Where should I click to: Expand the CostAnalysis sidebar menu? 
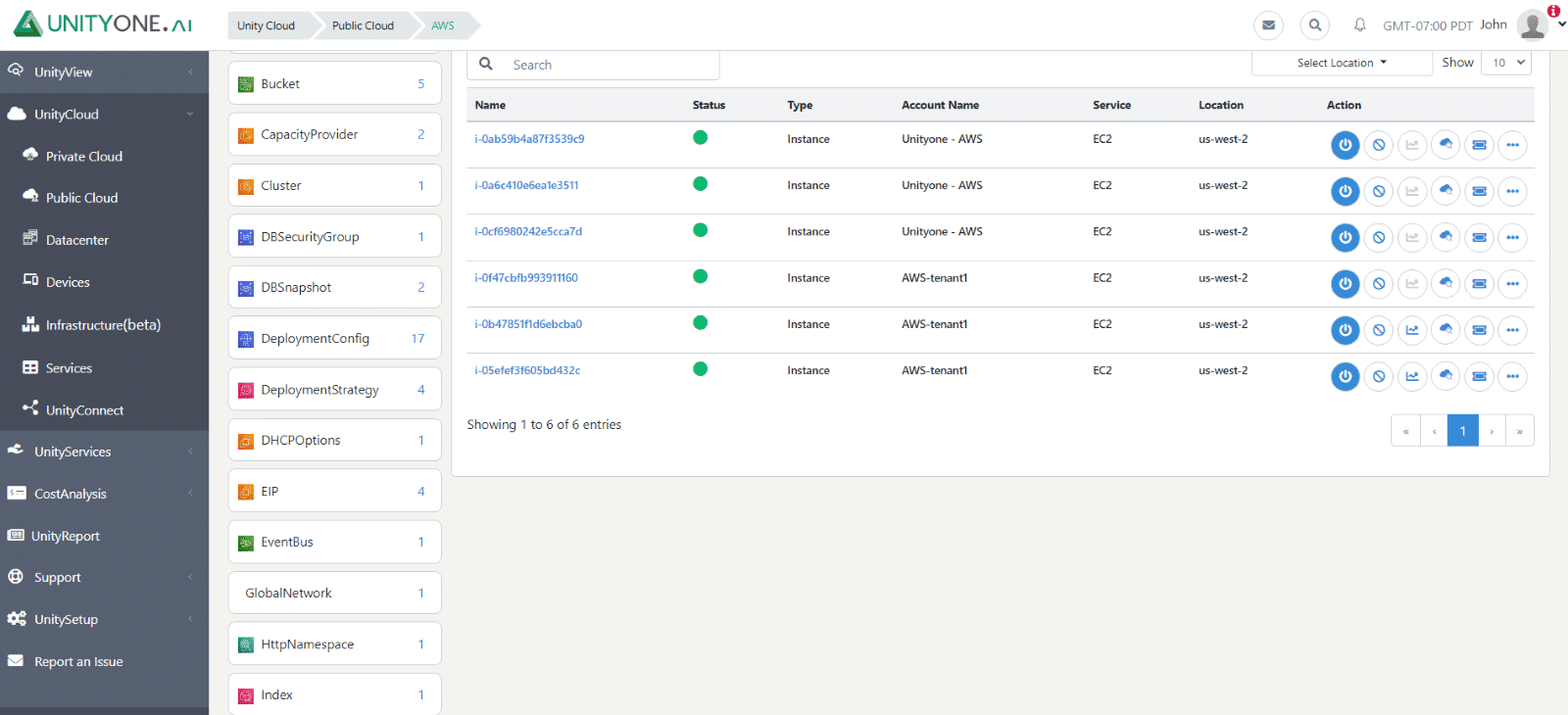tap(104, 494)
